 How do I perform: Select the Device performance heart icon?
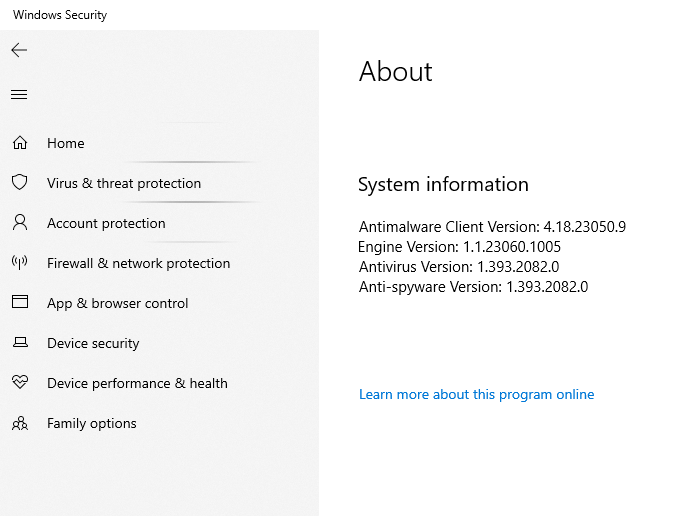click(x=19, y=383)
